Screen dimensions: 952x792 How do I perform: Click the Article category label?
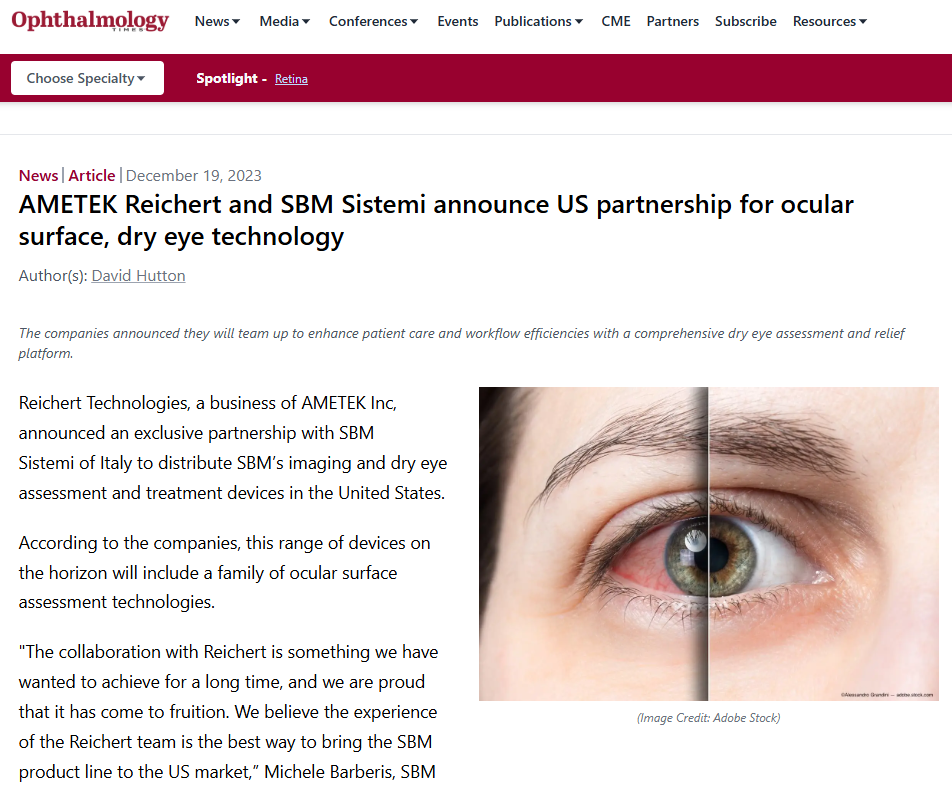coord(92,176)
